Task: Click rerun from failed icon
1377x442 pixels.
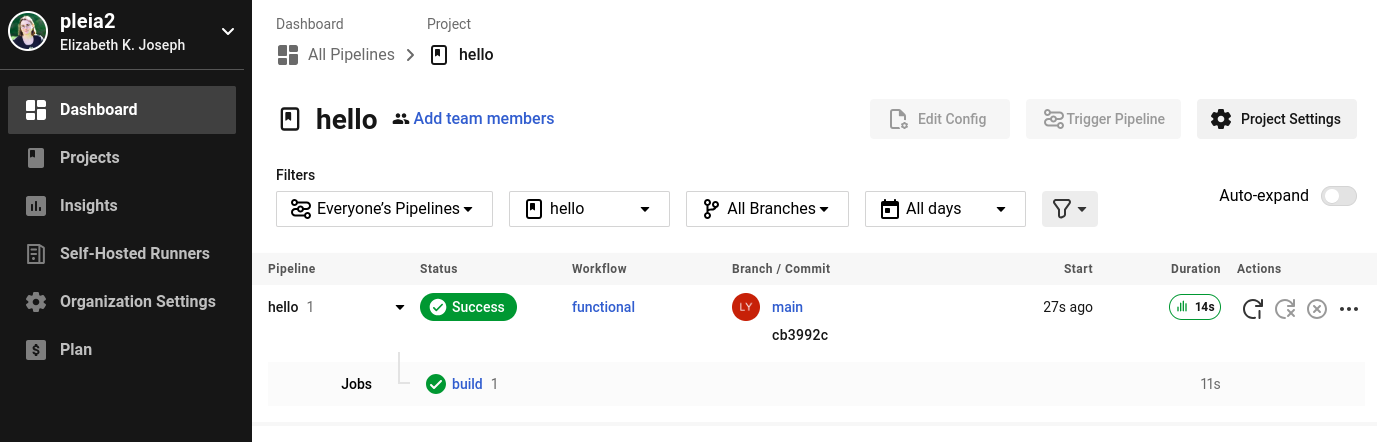Action: (1285, 309)
